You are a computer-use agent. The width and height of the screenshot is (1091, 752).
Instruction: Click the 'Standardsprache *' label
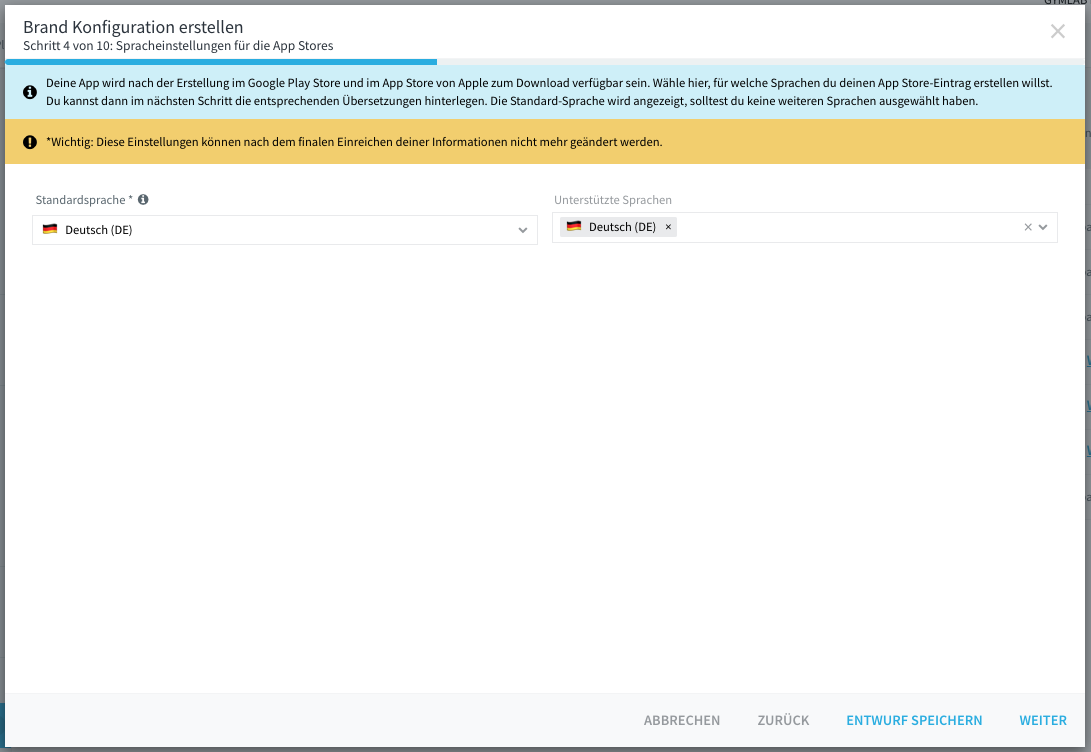pos(84,200)
